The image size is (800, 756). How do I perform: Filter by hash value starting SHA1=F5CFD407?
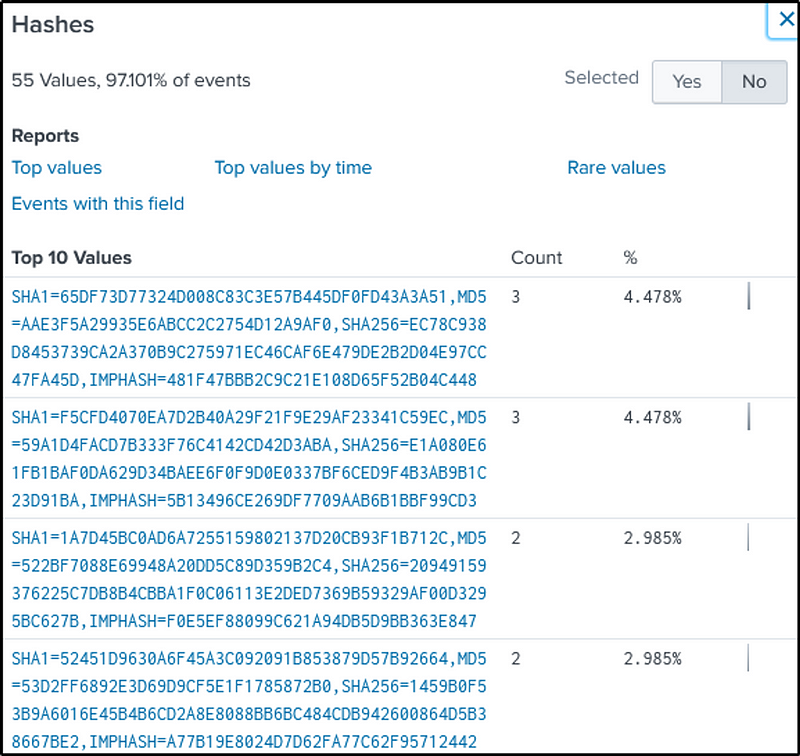(x=249, y=459)
